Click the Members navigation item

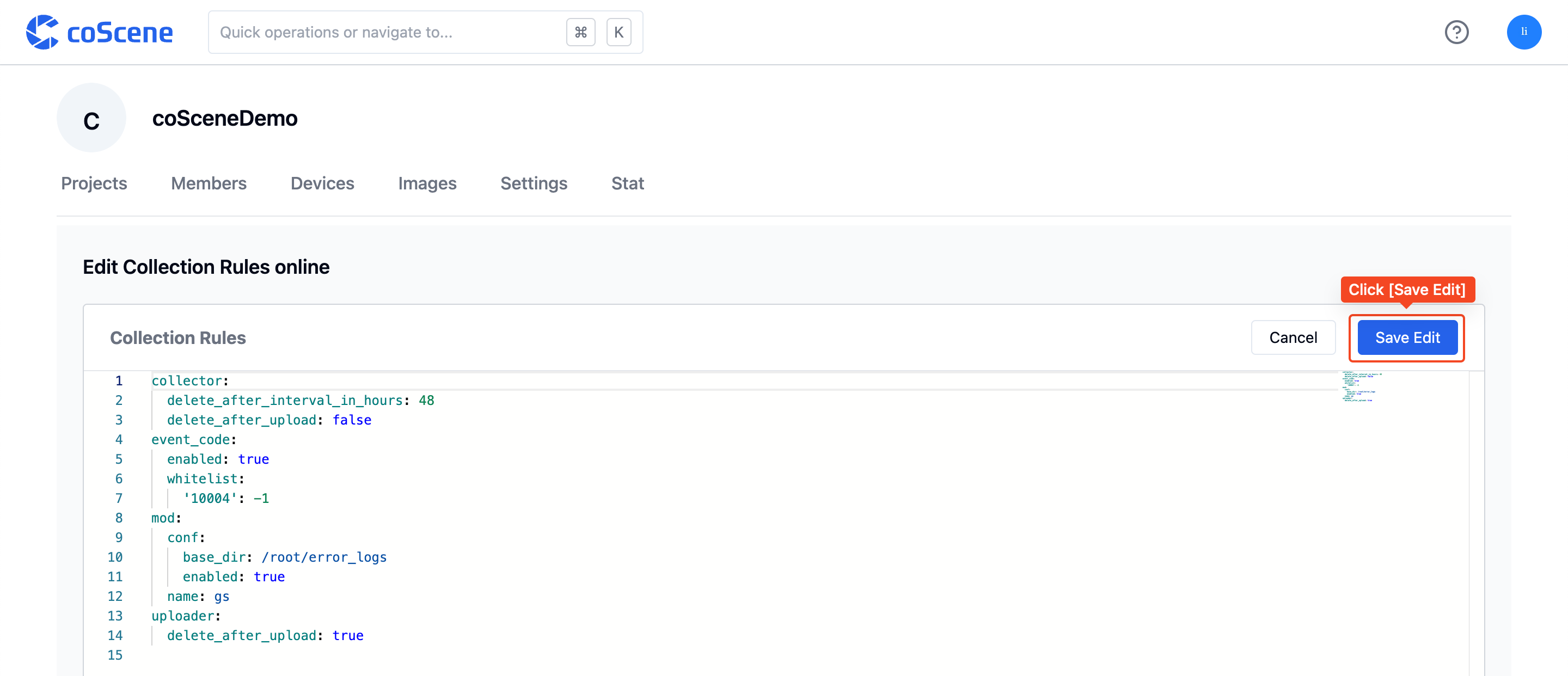(208, 183)
